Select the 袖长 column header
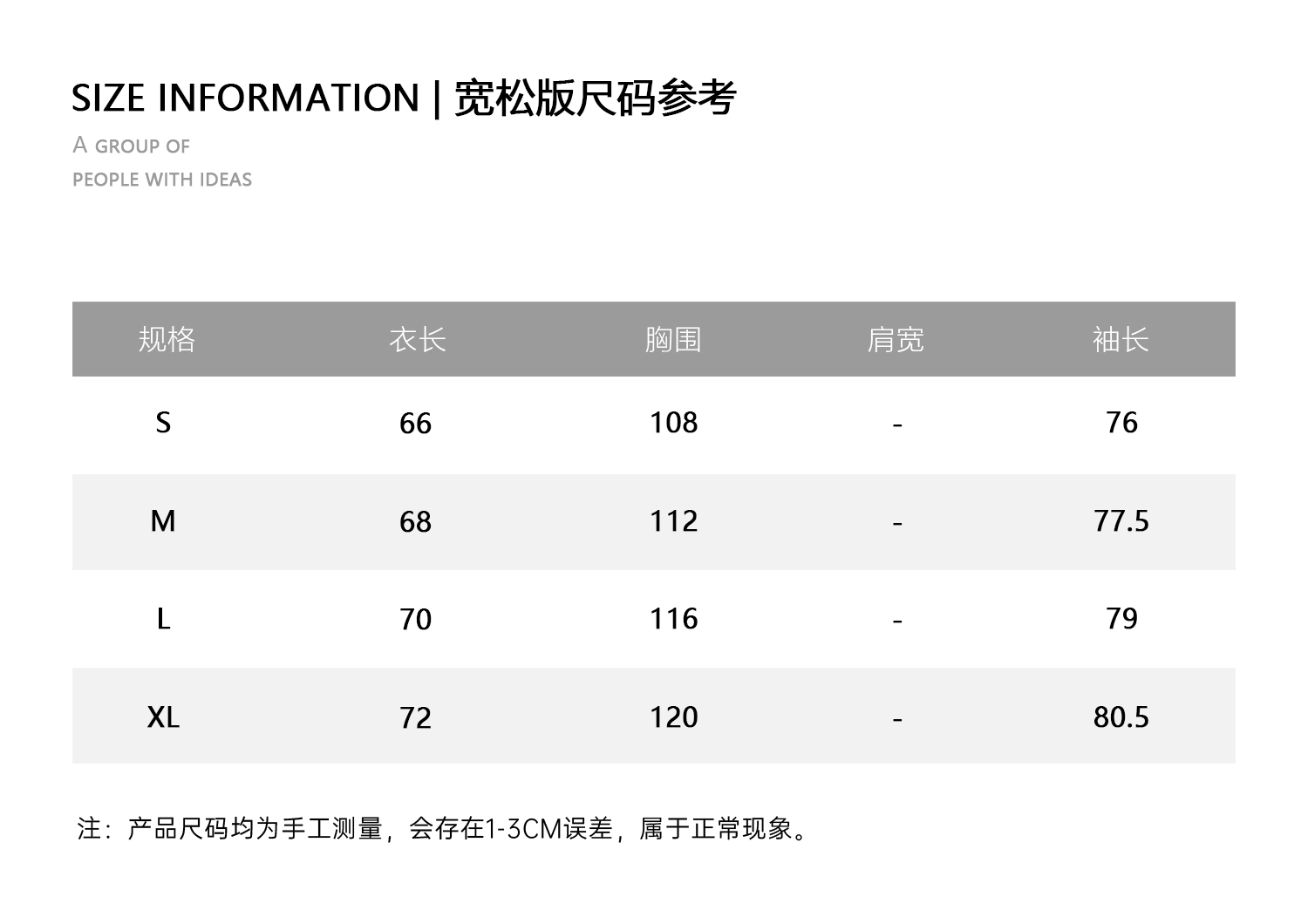Image resolution: width=1308 pixels, height=924 pixels. [x=1121, y=339]
